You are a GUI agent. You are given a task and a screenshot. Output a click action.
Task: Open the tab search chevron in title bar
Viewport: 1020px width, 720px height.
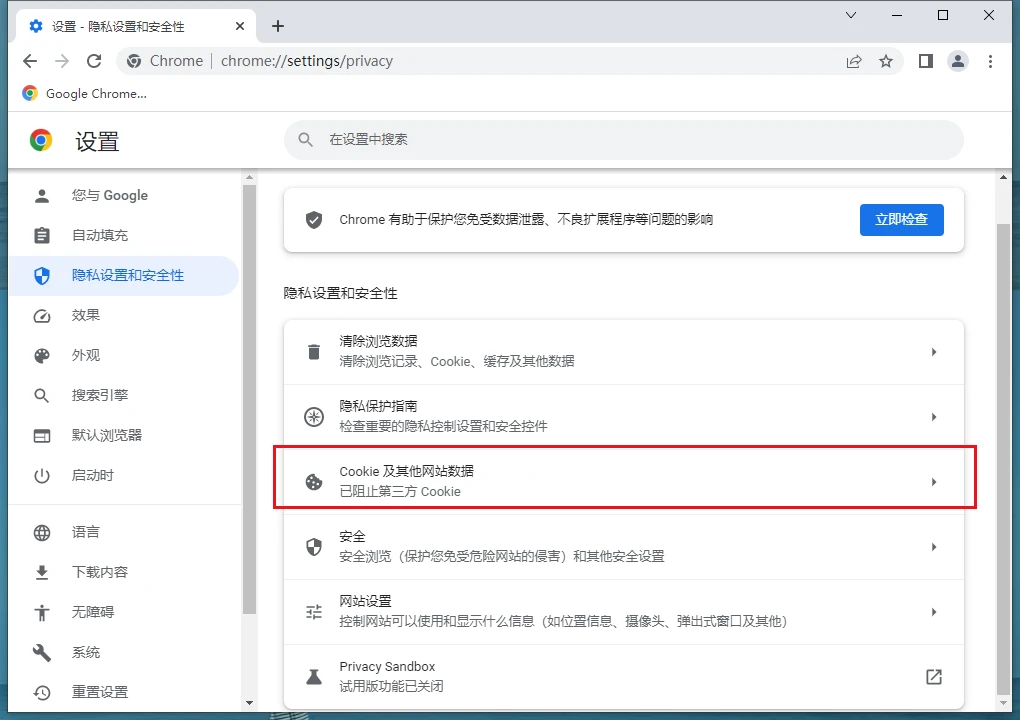point(851,15)
